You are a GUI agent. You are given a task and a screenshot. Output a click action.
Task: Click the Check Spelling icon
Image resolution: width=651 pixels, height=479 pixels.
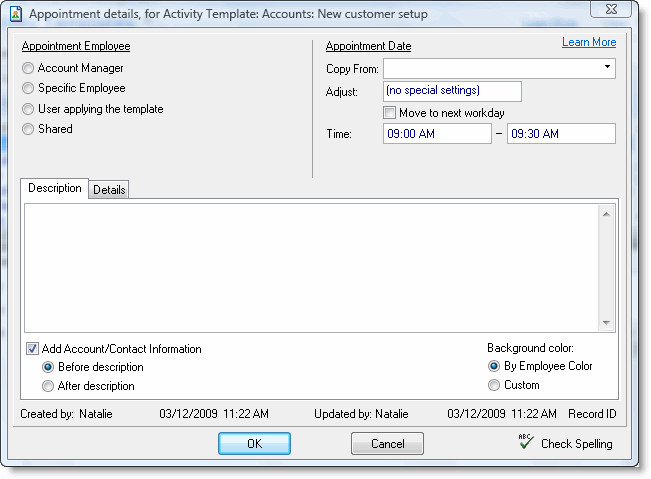pos(525,442)
